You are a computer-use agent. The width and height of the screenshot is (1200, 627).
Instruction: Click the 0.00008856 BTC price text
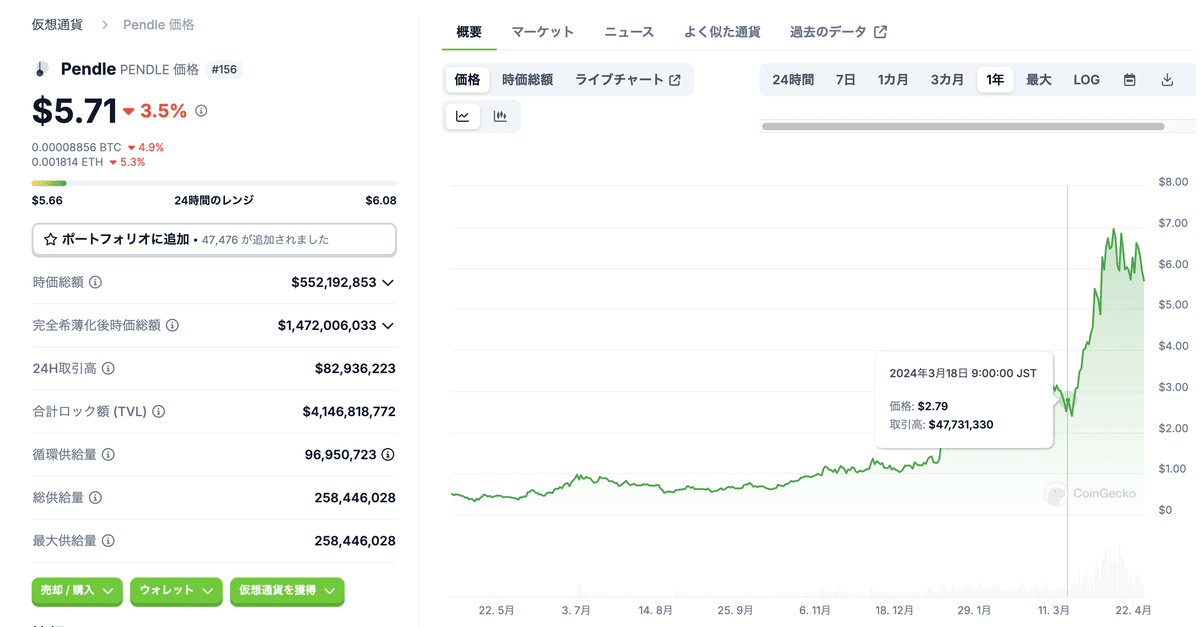76,147
